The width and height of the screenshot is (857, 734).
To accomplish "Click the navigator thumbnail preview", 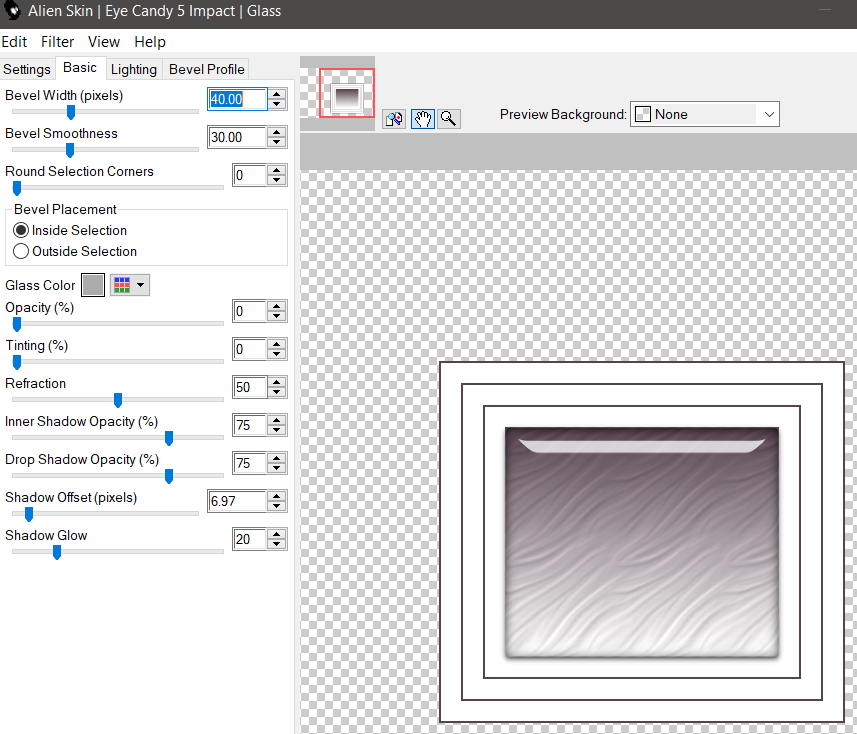I will [x=346, y=93].
